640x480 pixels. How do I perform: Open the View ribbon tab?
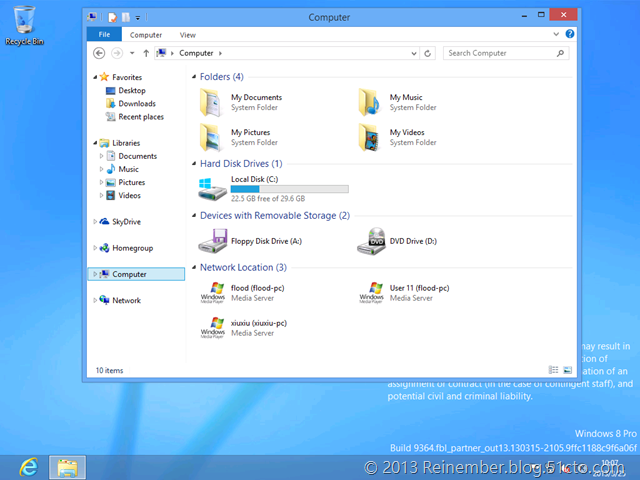188,35
